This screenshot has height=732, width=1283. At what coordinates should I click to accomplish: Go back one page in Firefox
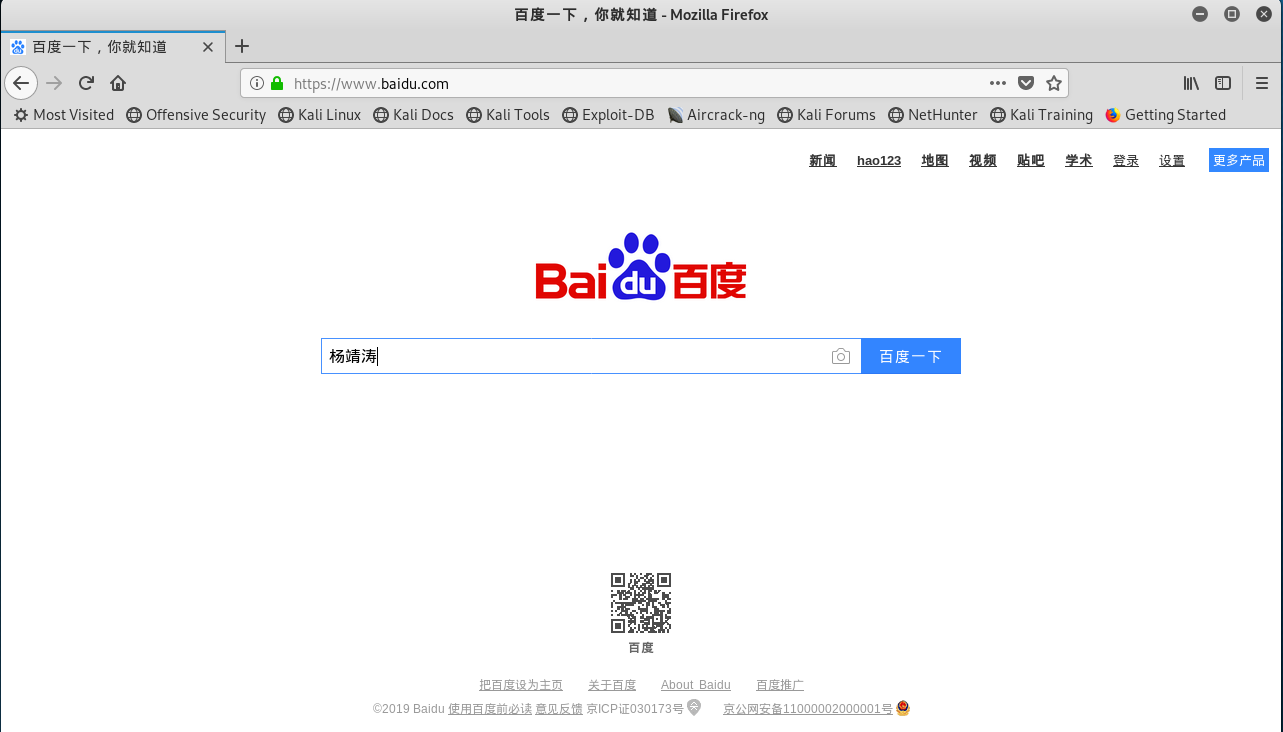pos(21,83)
